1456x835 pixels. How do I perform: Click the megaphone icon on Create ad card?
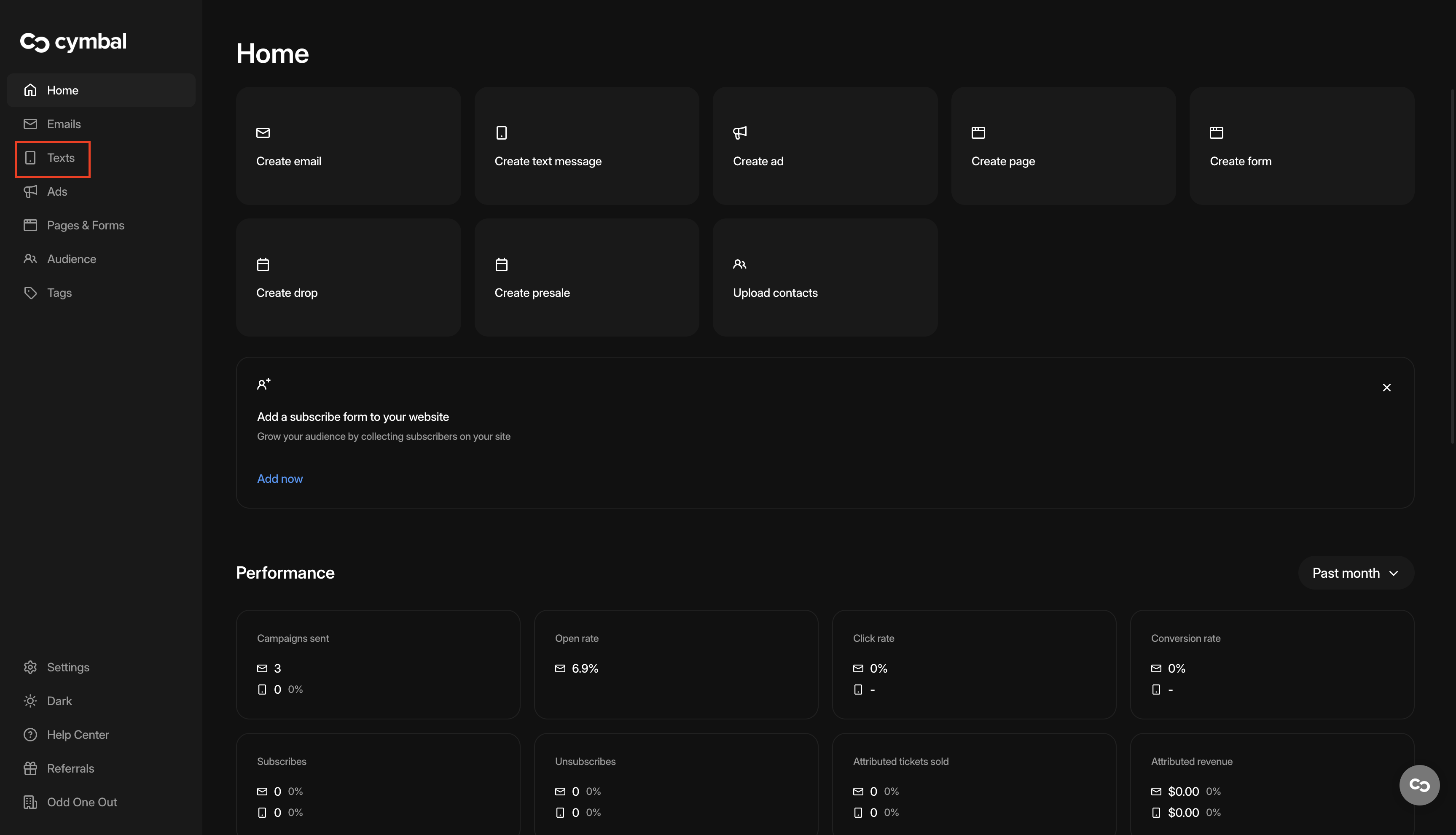739,132
